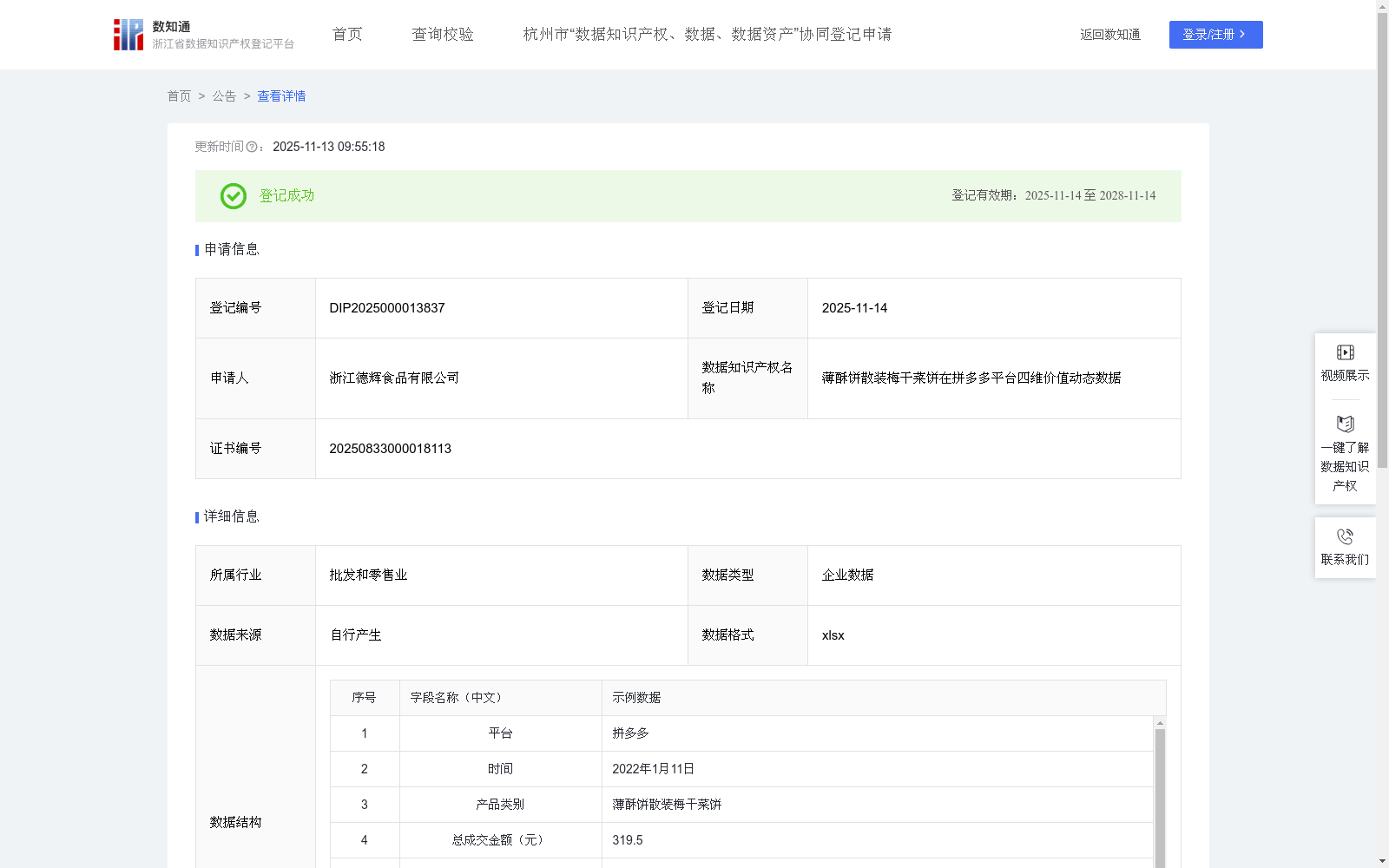Click the xlsx value in 数据格式 field
This screenshot has height=868, width=1389.
(833, 635)
